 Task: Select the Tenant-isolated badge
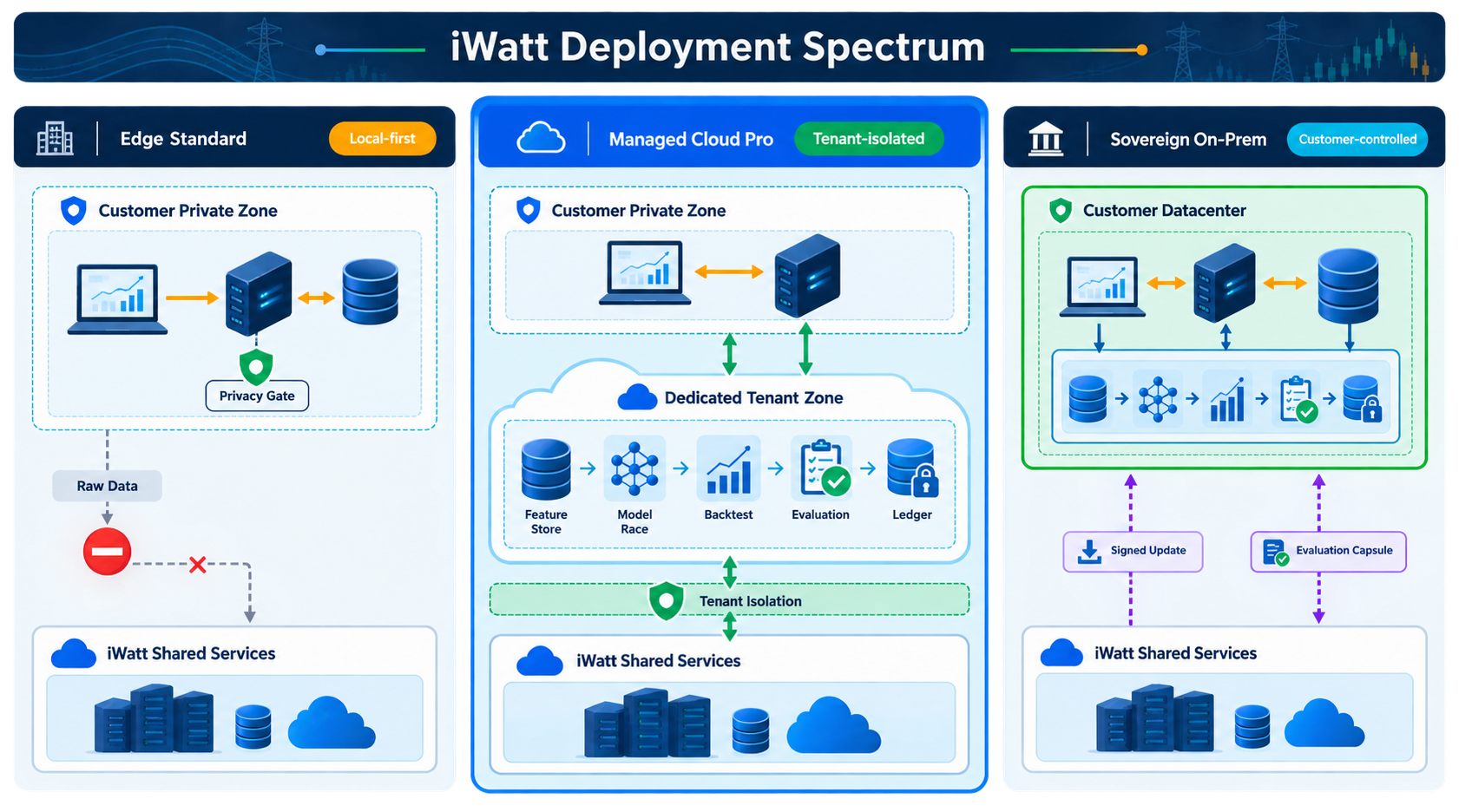(869, 139)
